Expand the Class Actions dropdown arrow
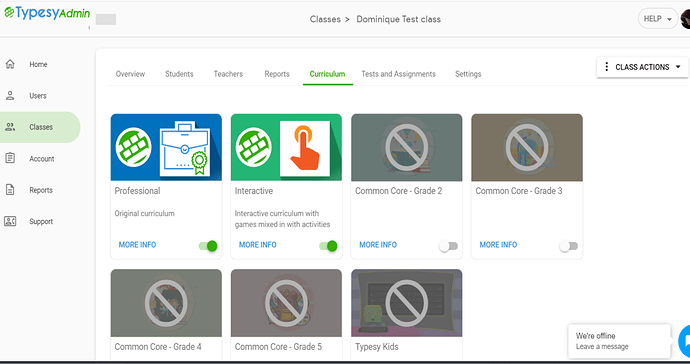The width and height of the screenshot is (690, 364). [678, 67]
